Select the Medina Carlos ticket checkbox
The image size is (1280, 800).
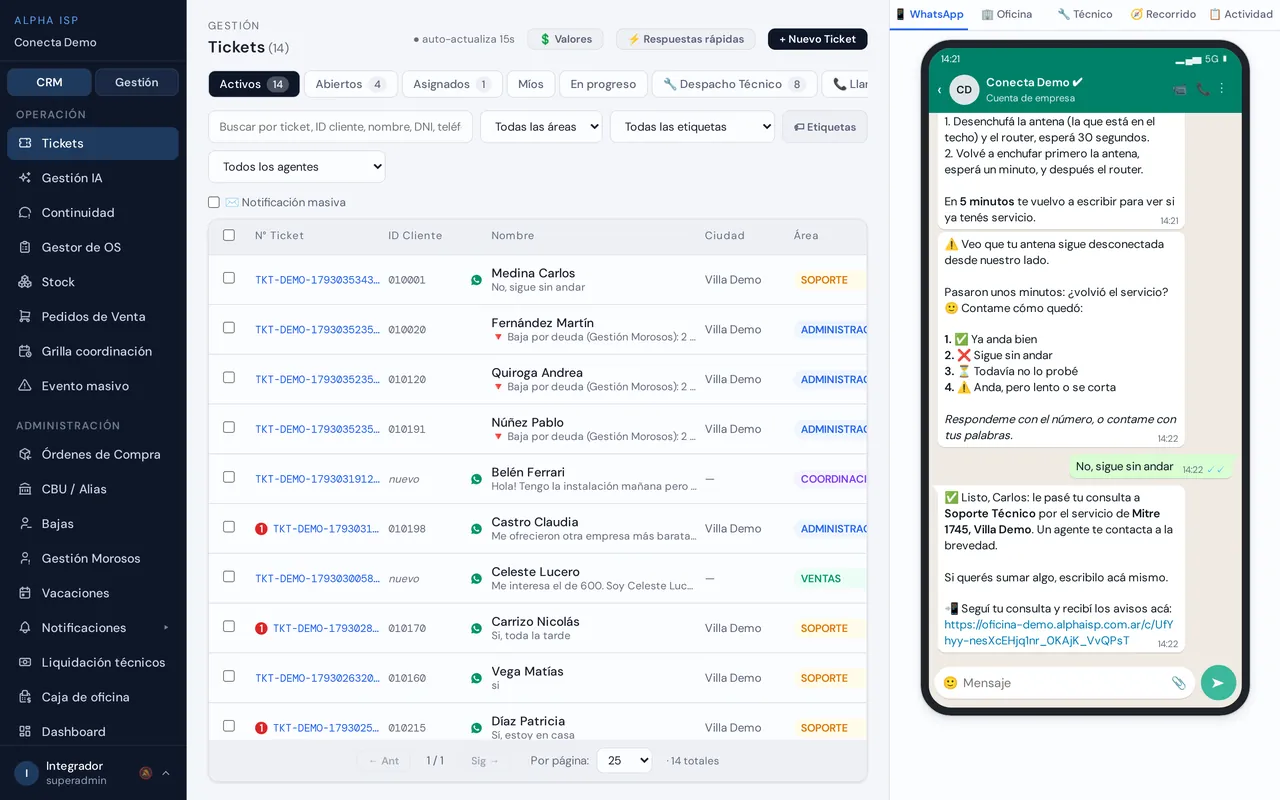(229, 278)
